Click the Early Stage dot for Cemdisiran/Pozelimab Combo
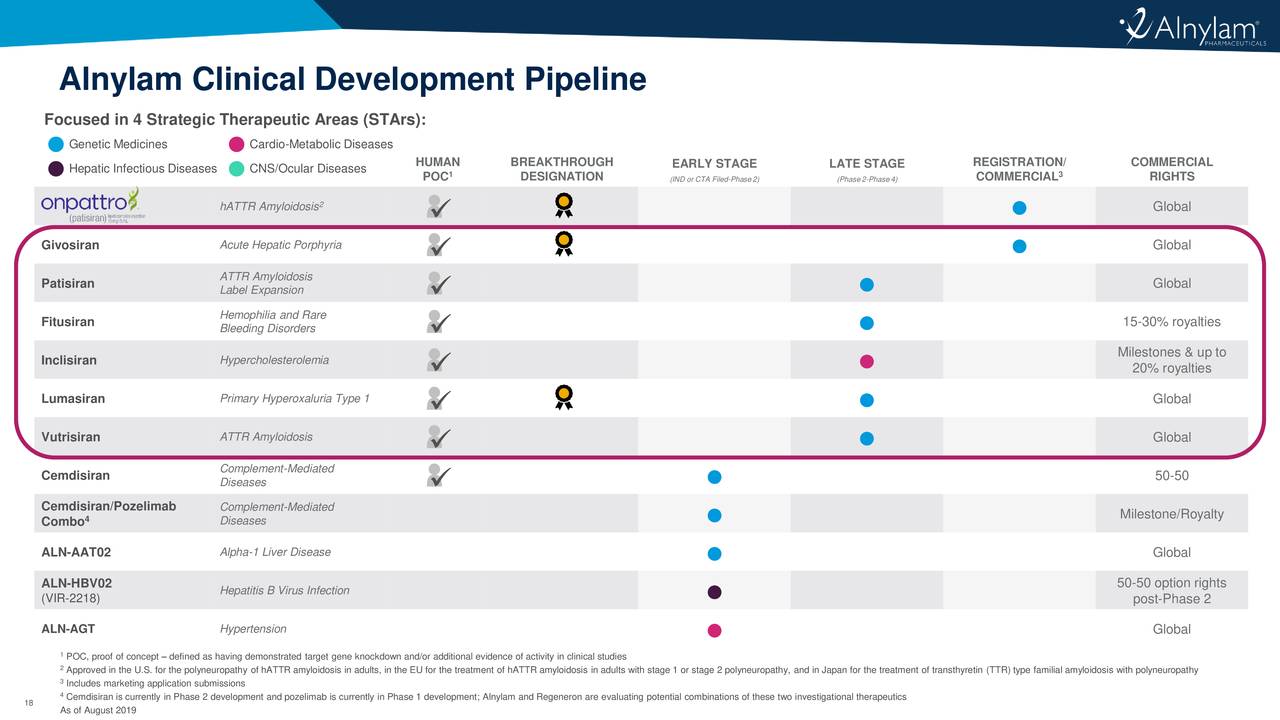 tap(714, 515)
